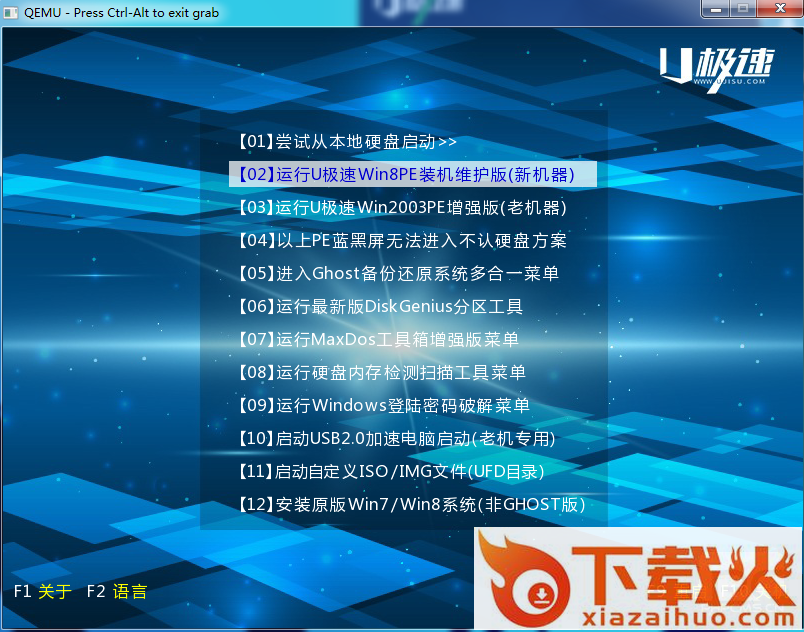
Task: Click F2 语言 language link
Action: click(117, 591)
